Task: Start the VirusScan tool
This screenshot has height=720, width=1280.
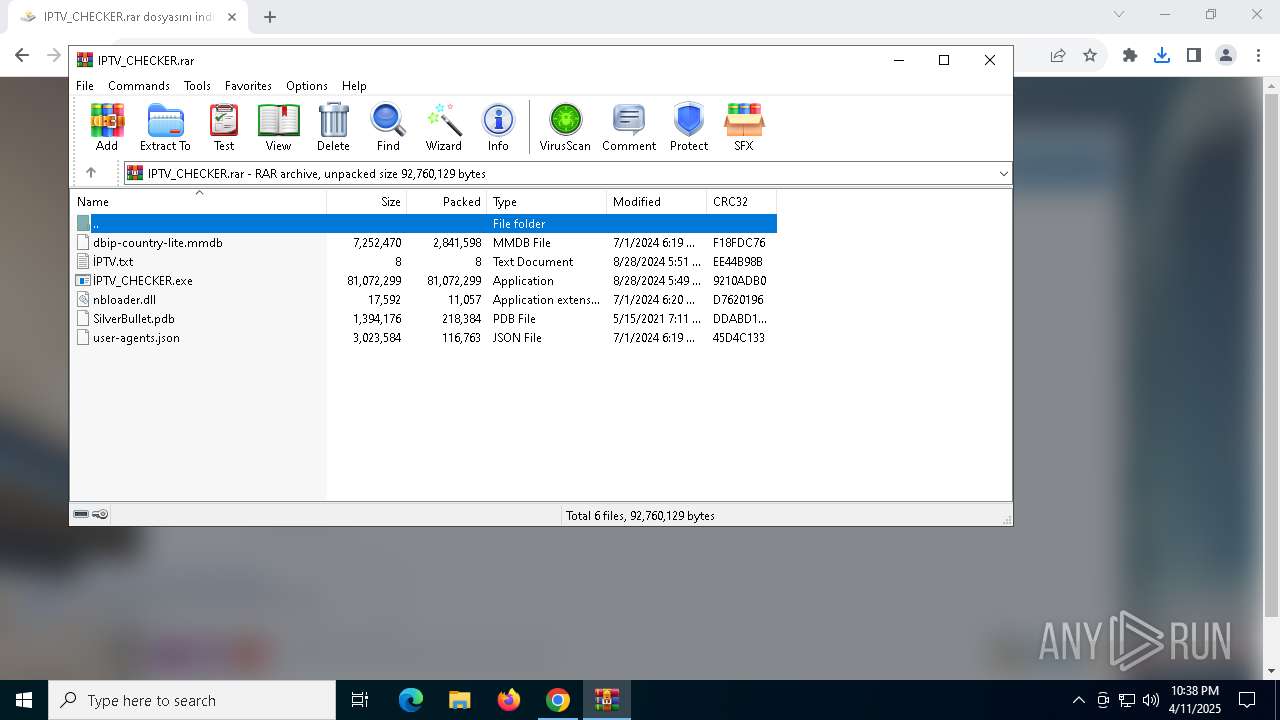Action: point(565,127)
